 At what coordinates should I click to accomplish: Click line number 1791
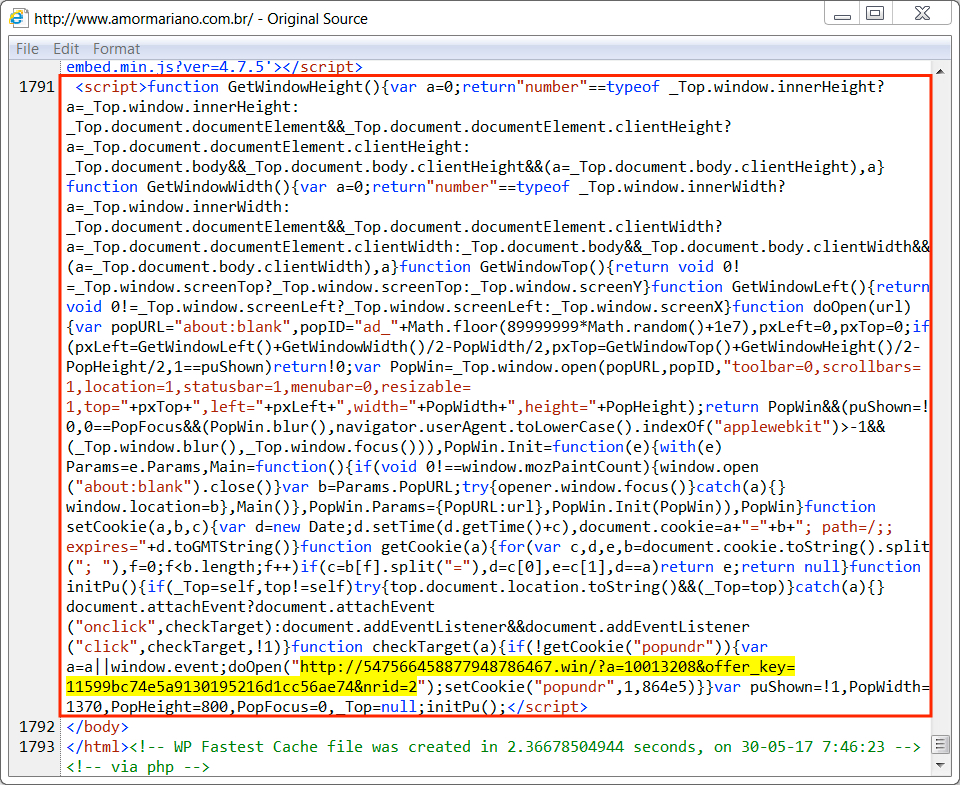coord(37,87)
